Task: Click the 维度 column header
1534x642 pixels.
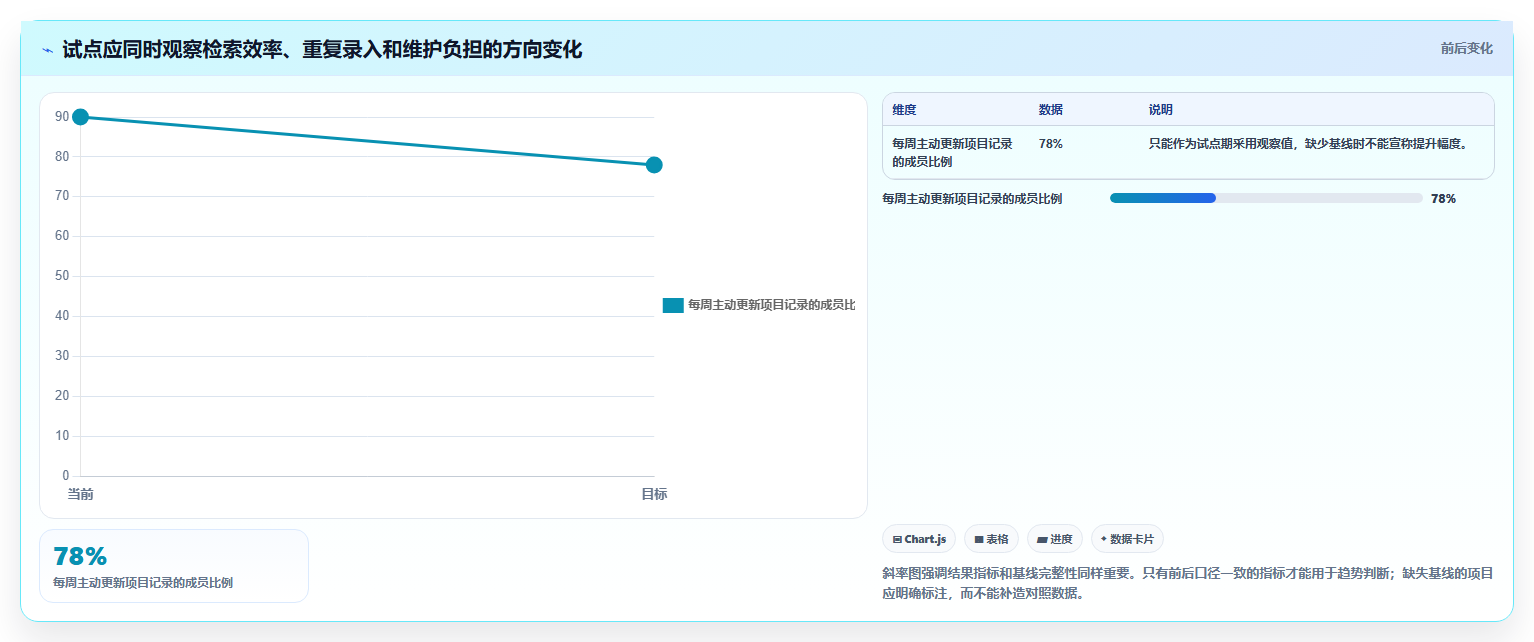Action: point(904,110)
